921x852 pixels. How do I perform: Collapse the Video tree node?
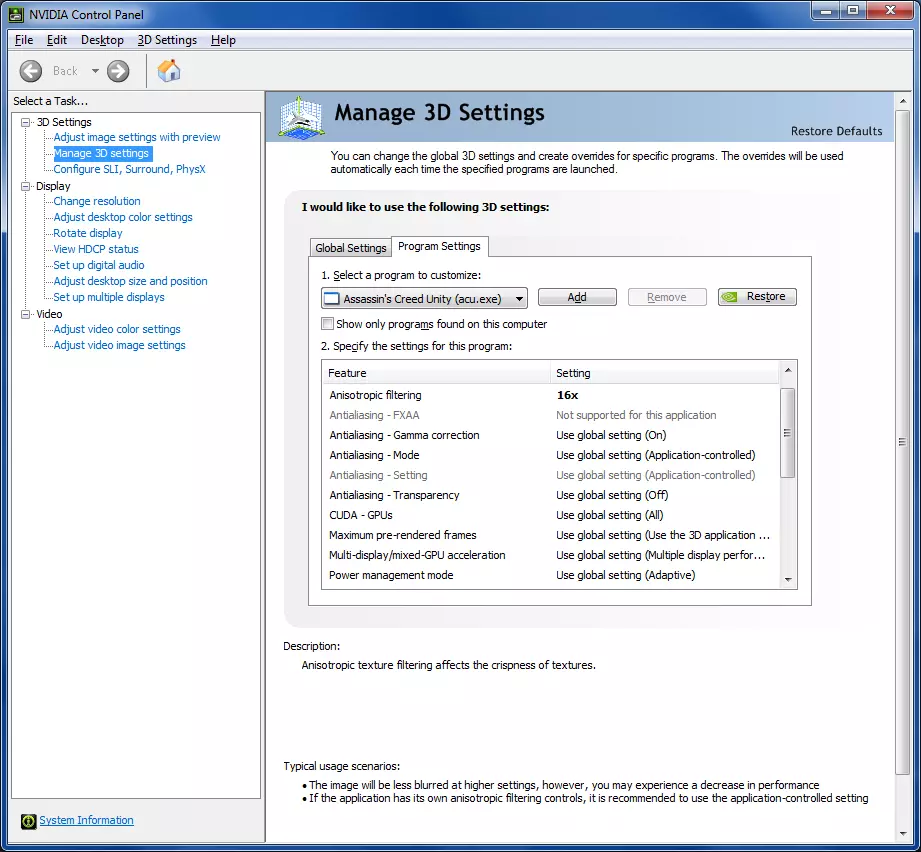25,314
